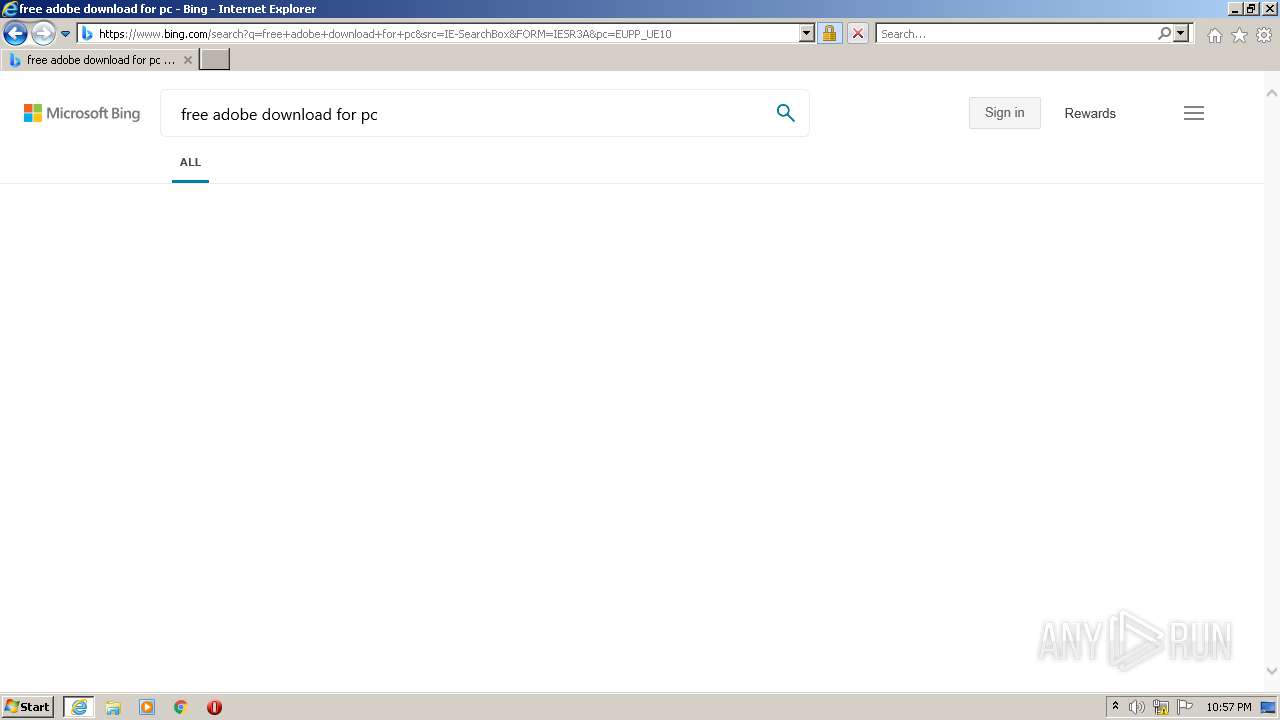Close the current browser tab
Image resolution: width=1280 pixels, height=720 pixels.
[x=187, y=60]
